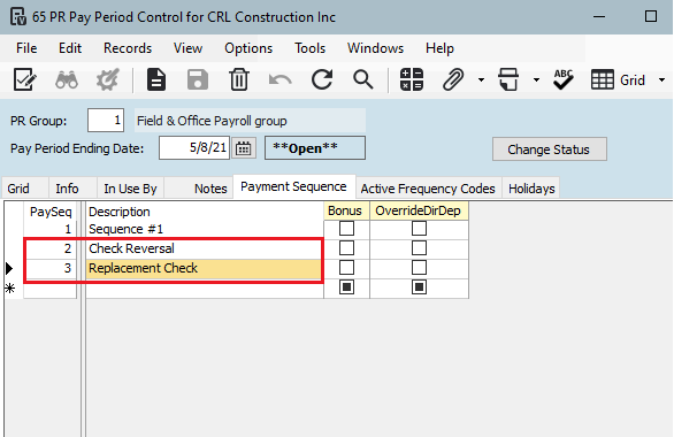Click the printer icon
This screenshot has height=437, width=673.
[x=509, y=80]
